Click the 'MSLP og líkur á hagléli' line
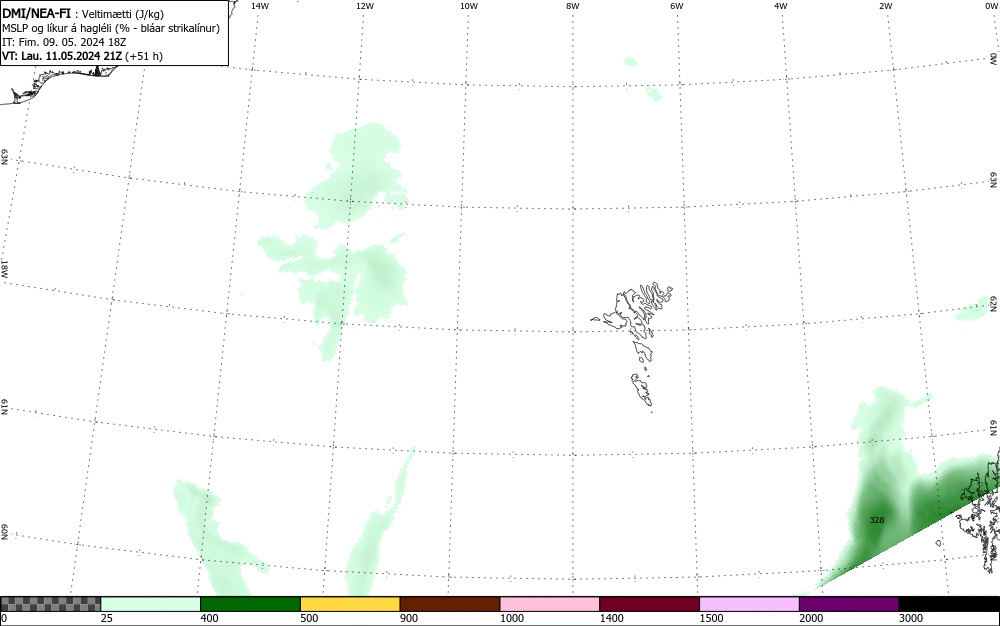 click(111, 28)
